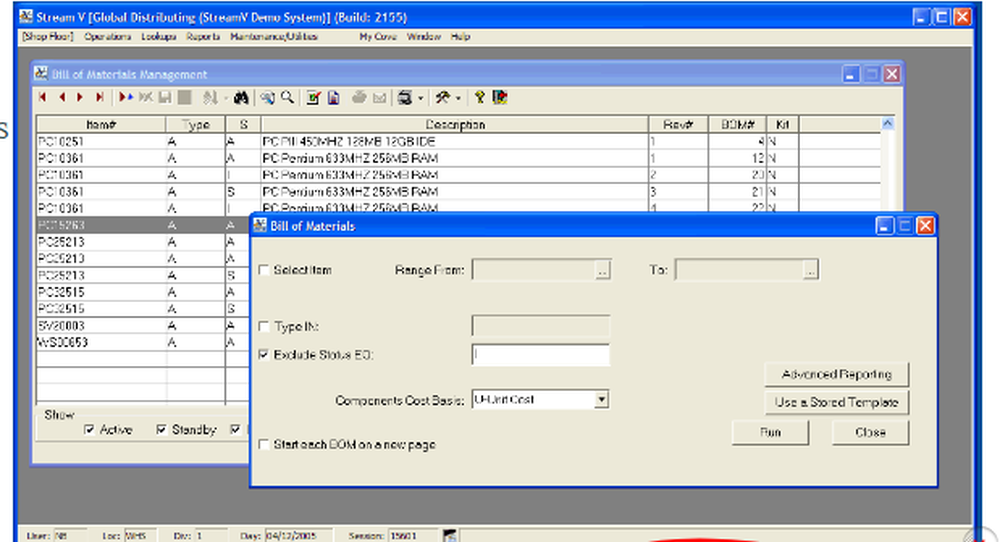
Task: Open the Reports menu
Action: 203,36
